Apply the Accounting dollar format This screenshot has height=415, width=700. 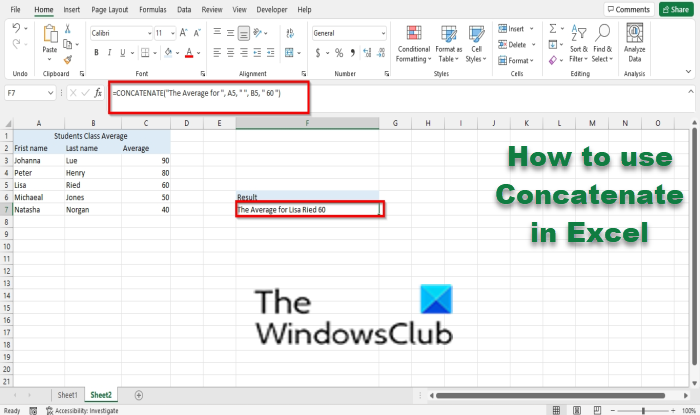pyautogui.click(x=317, y=53)
